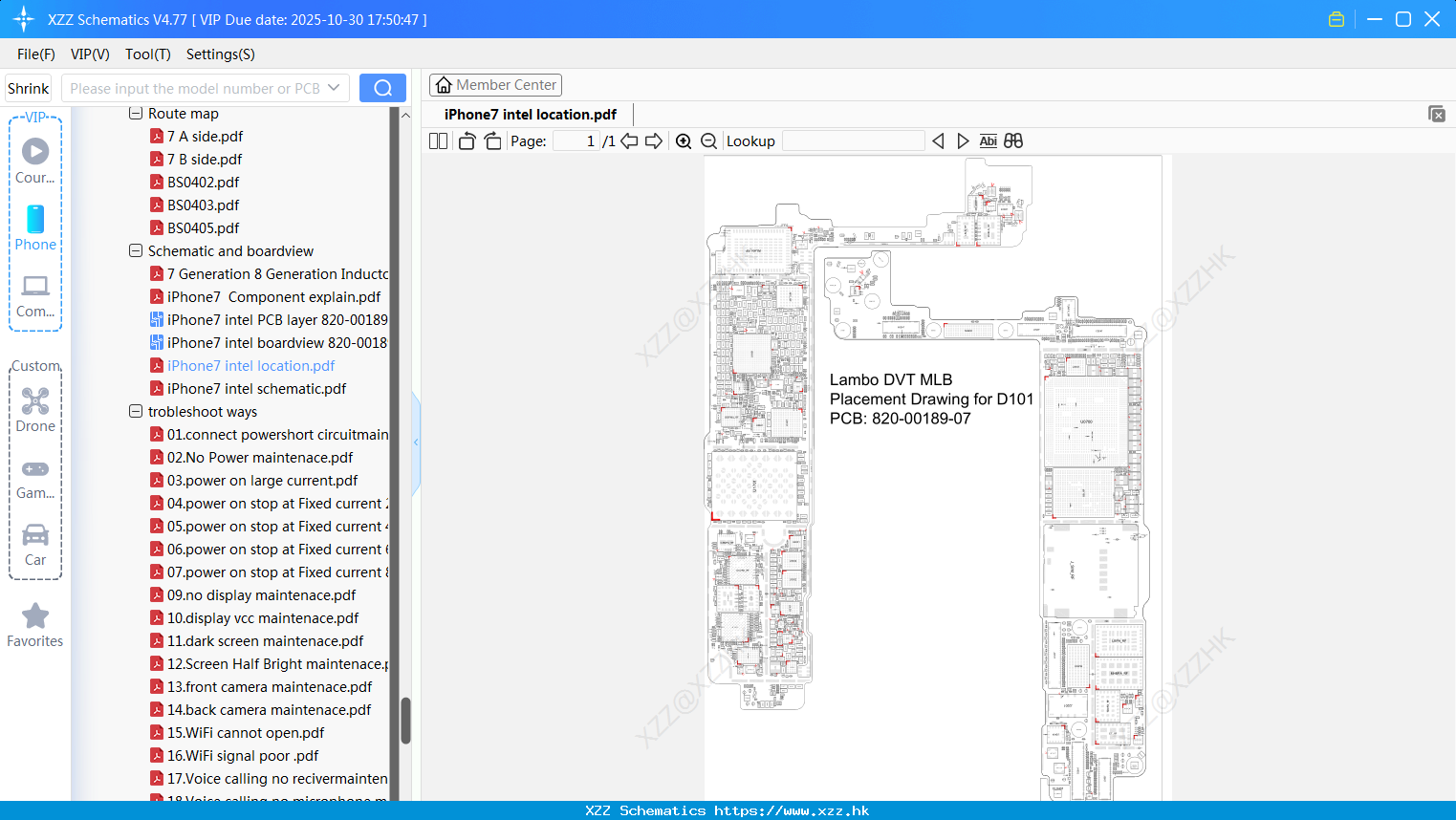Click the model number search input

194,88
